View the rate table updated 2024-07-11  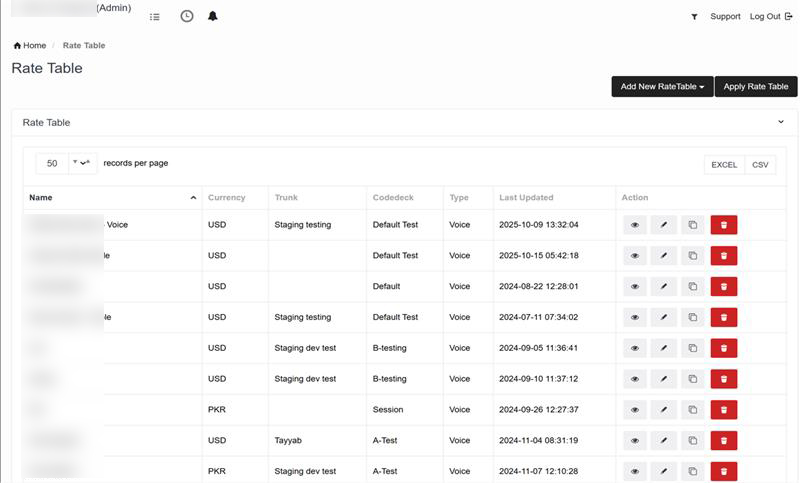[635, 318]
